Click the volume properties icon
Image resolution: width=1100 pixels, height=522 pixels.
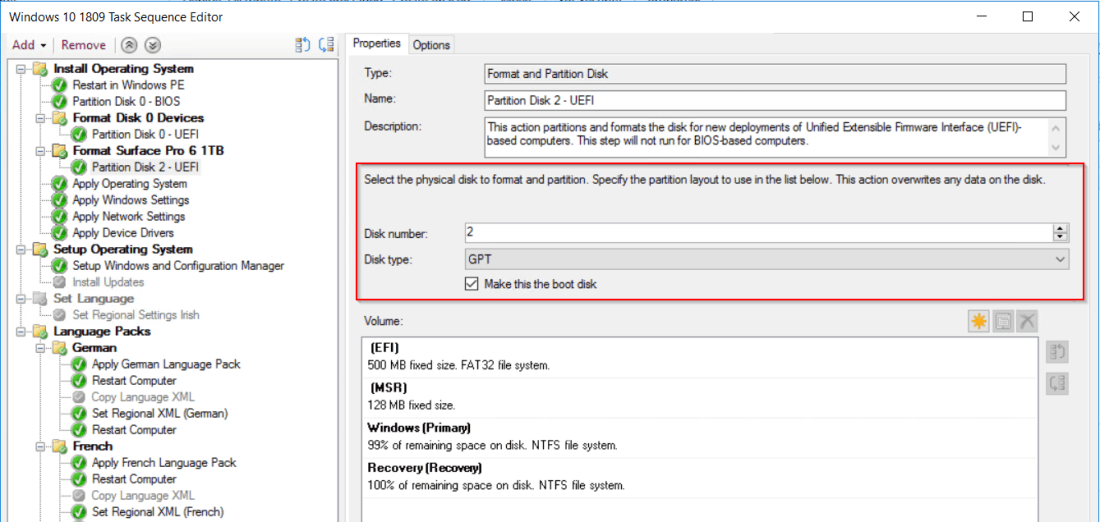pos(1003,321)
